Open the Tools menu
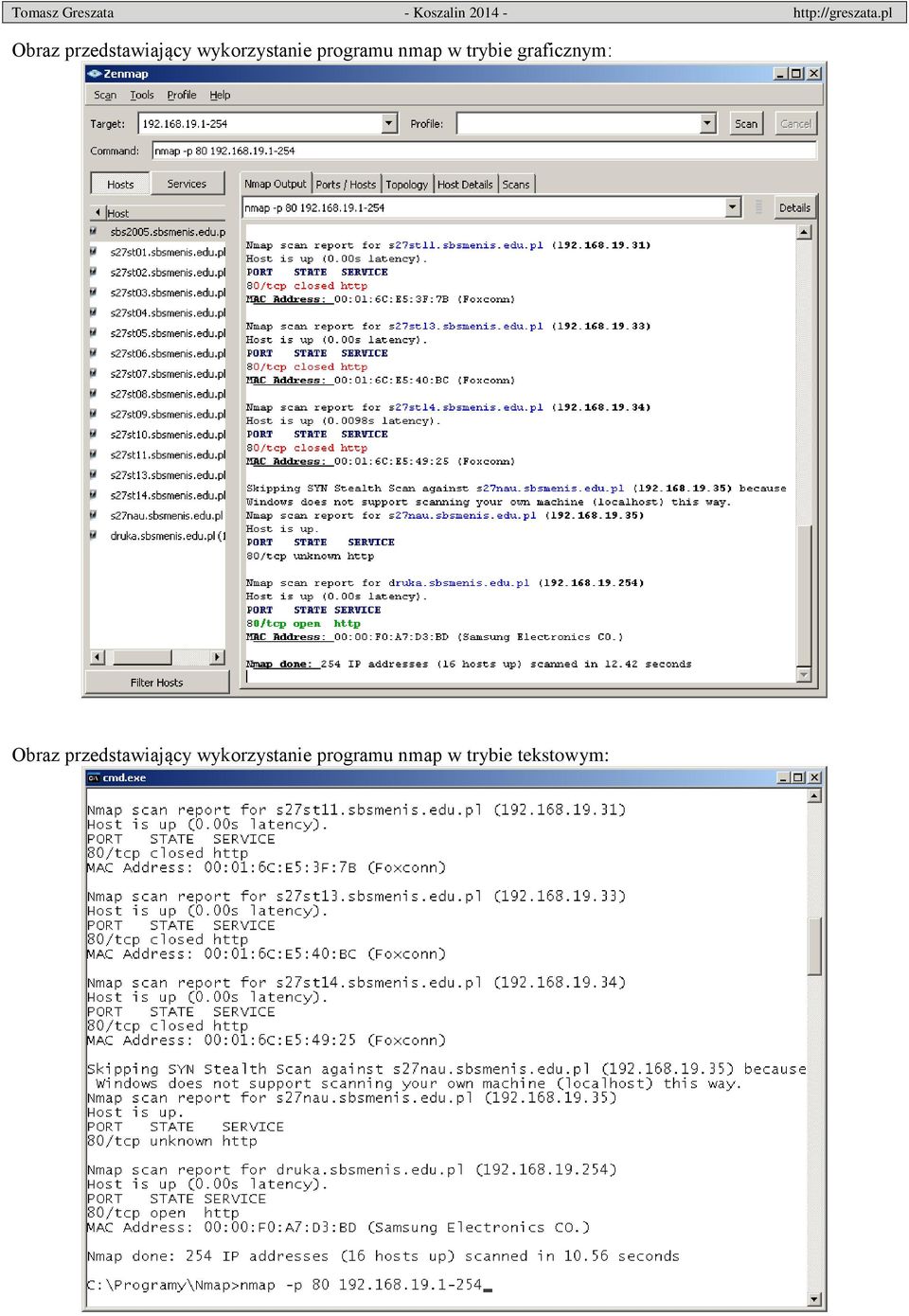The image size is (909, 1316). click(x=142, y=96)
